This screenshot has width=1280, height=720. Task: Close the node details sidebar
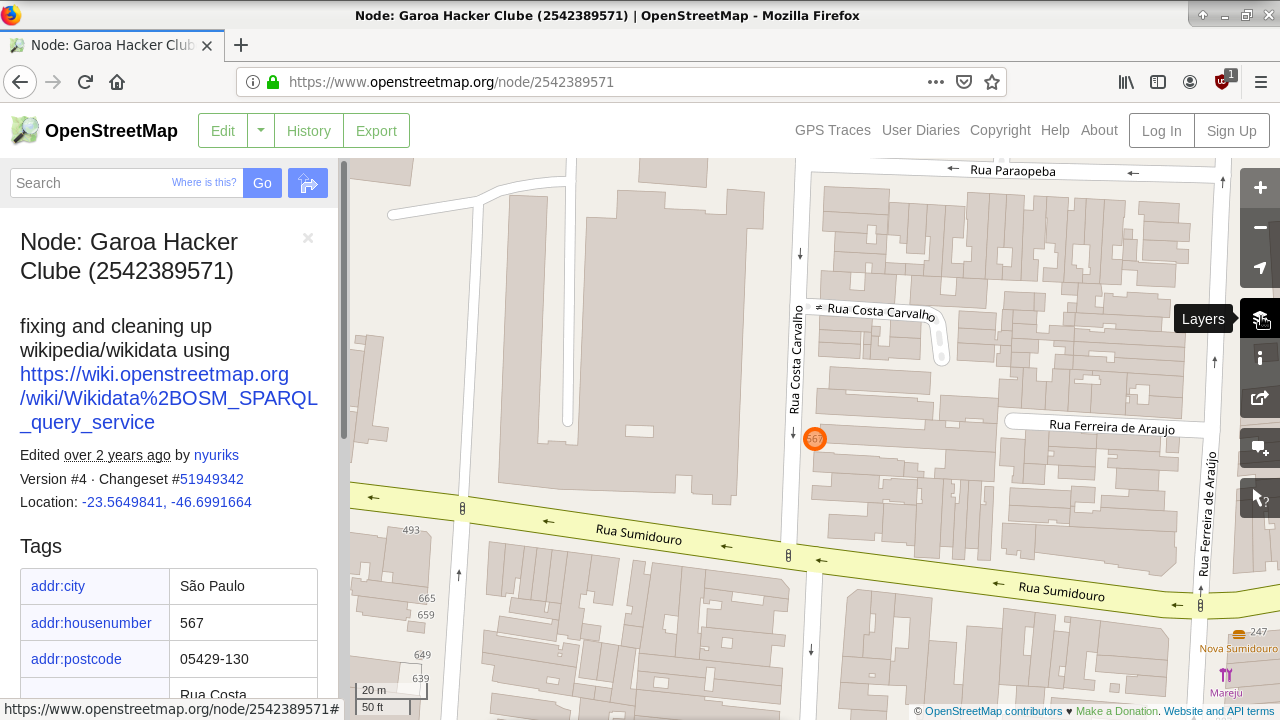pyautogui.click(x=308, y=238)
